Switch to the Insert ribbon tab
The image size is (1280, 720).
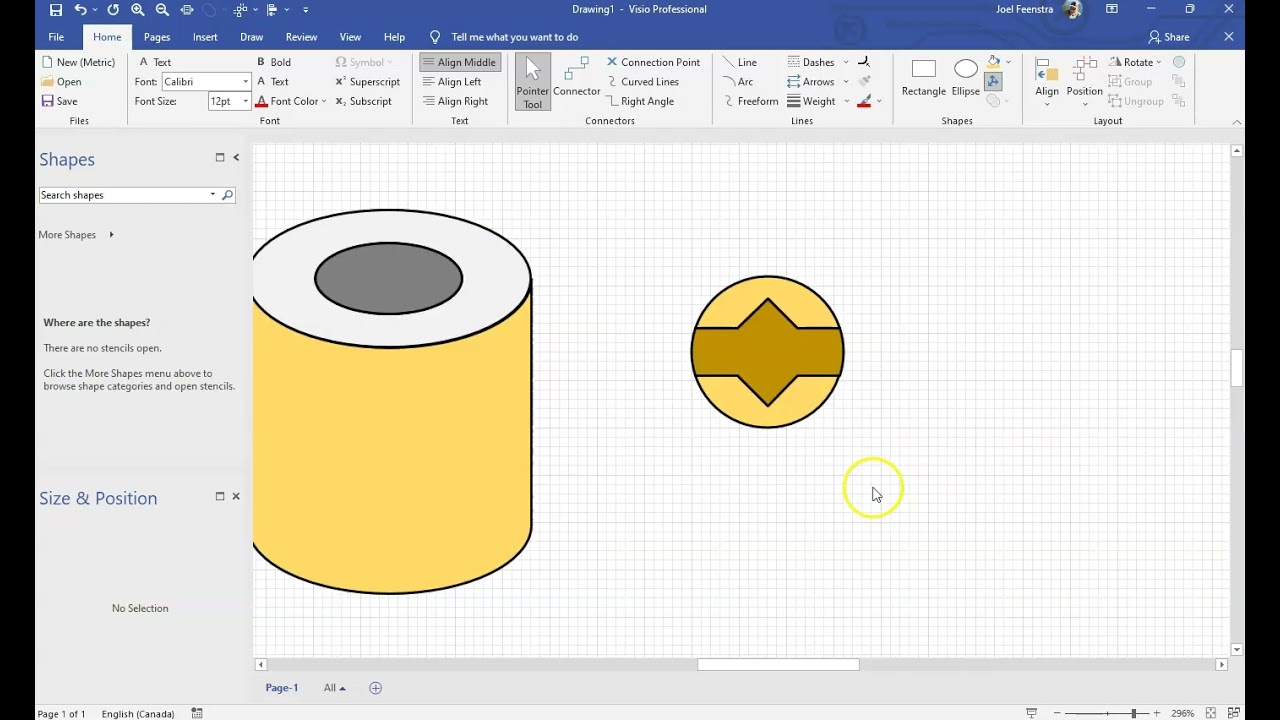click(x=205, y=37)
